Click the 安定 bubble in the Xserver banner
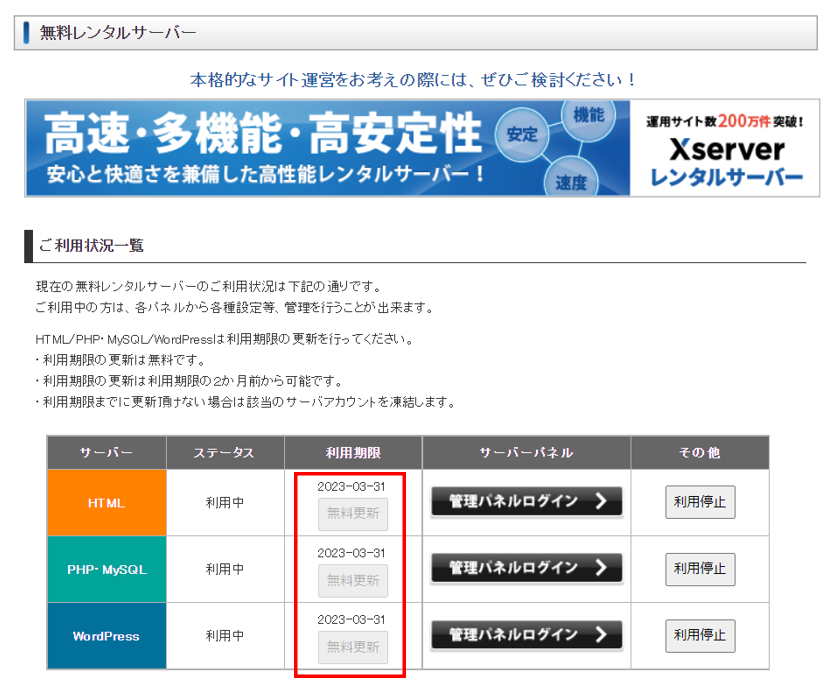836x692 pixels. 522,134
